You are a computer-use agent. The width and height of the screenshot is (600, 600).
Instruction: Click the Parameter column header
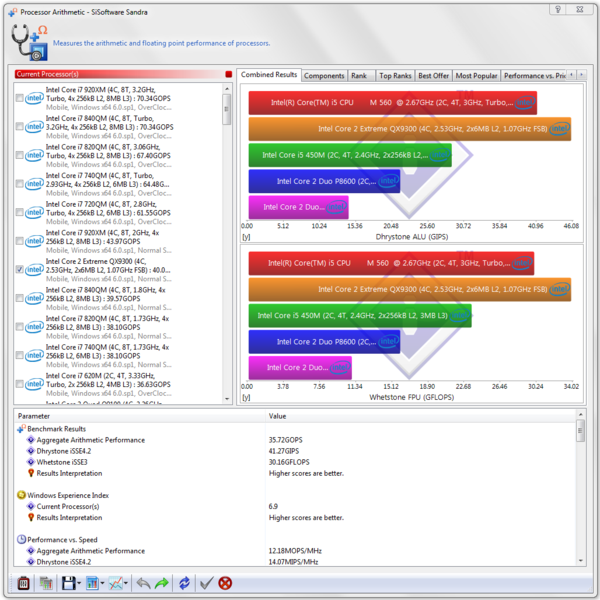[x=140, y=416]
